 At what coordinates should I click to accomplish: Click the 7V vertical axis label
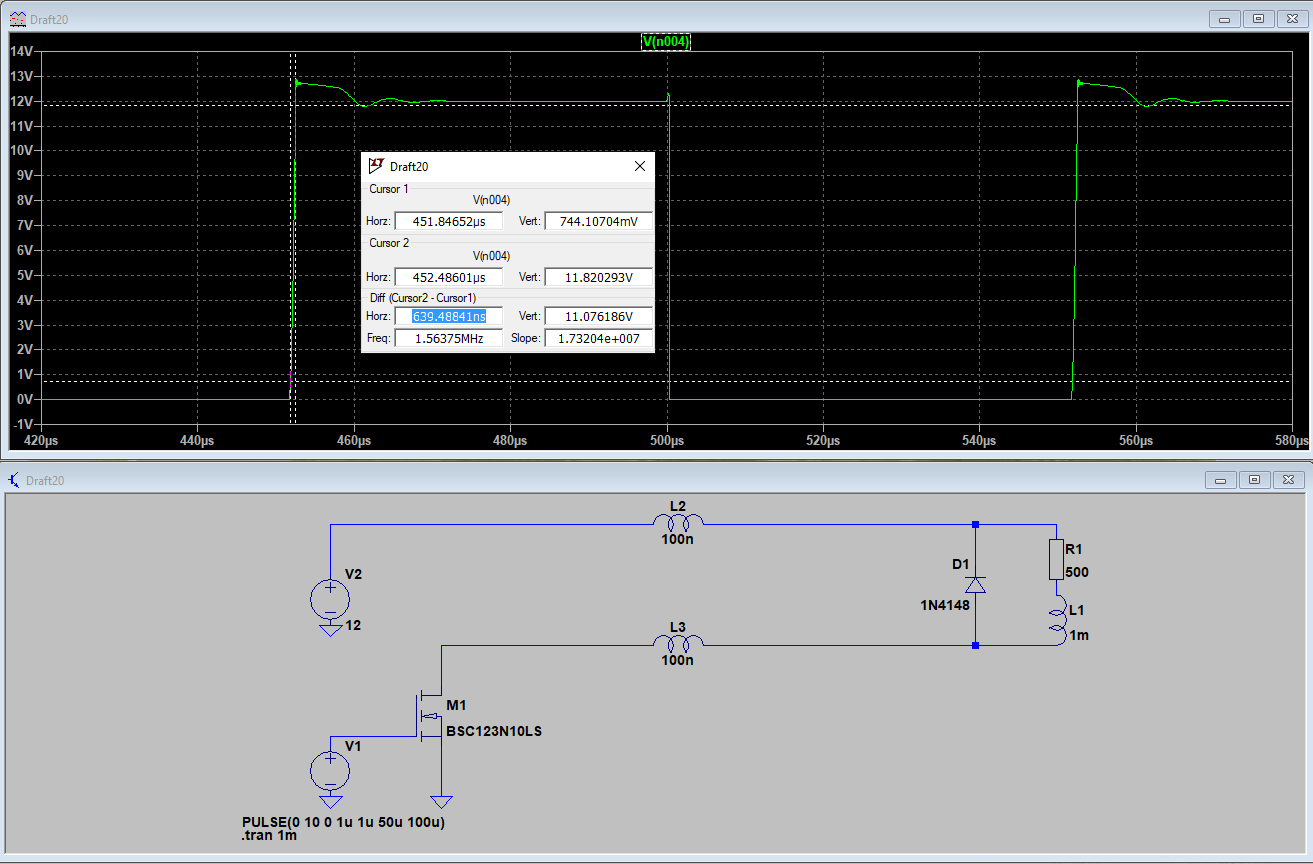pos(25,225)
